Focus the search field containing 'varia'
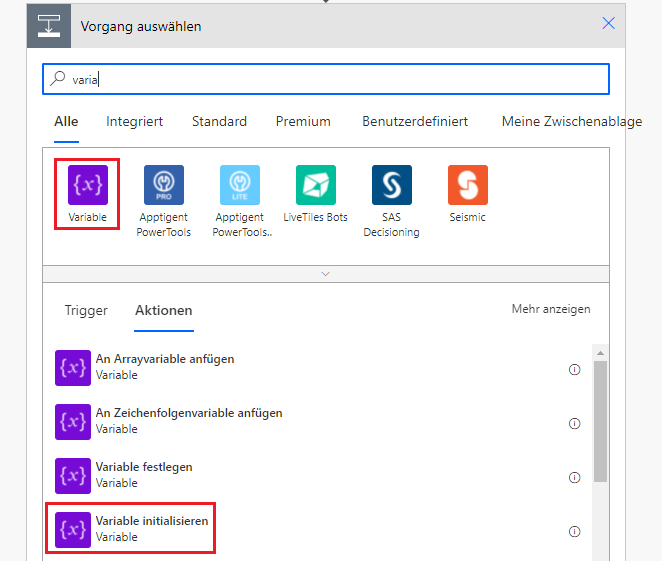Screen dimensions: 662x561 pos(326,79)
